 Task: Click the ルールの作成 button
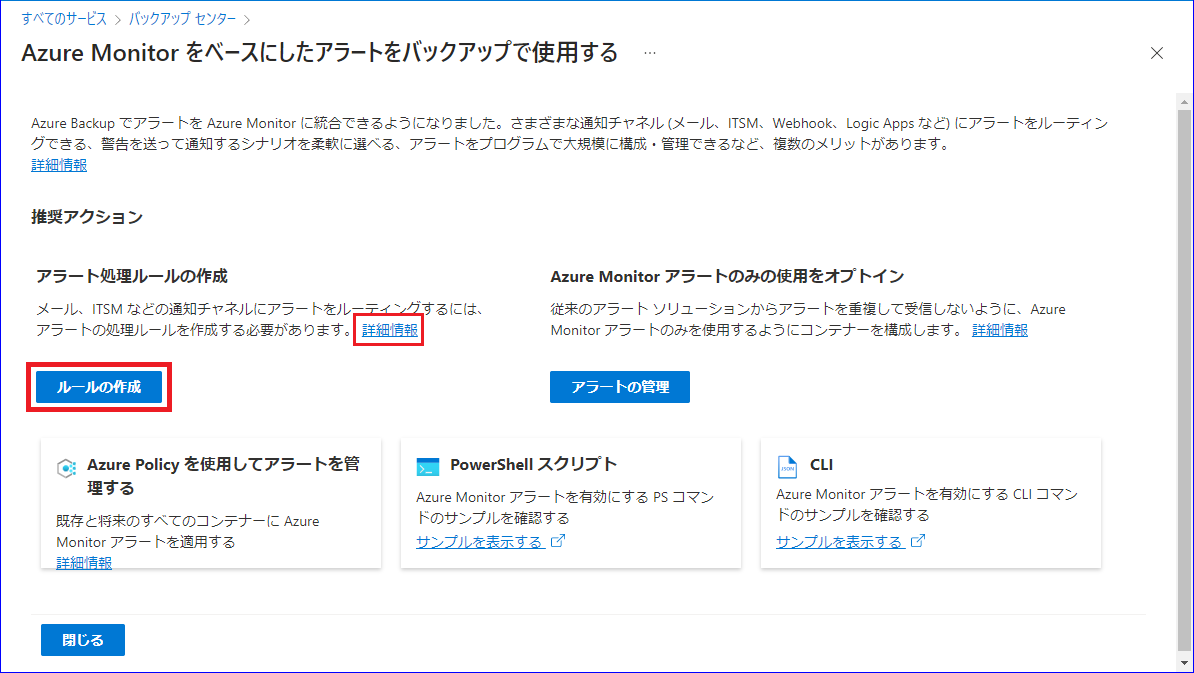point(99,387)
